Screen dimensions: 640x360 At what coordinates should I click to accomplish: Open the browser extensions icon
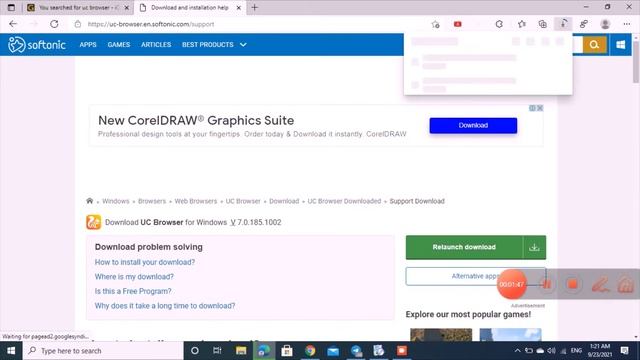coord(499,24)
